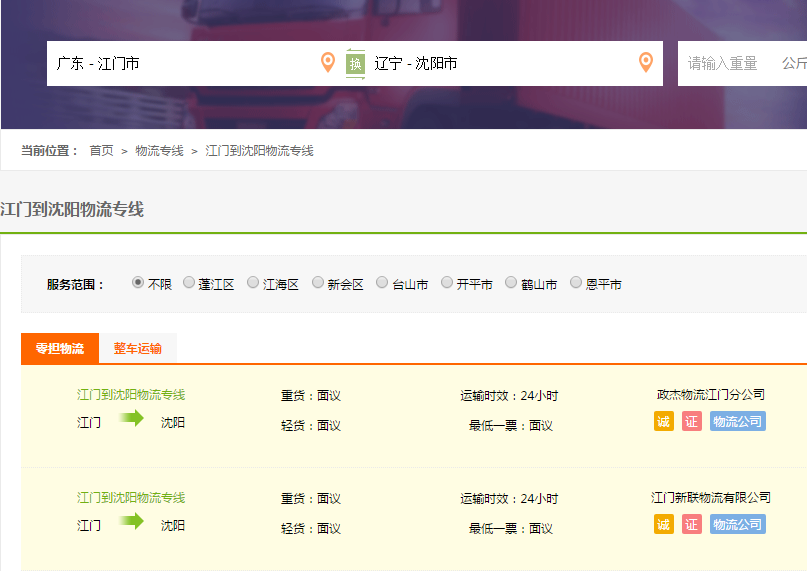Viewport: 807px width, 571px height.
Task: Click 最低一票:面议 in 政杰物流 row
Action: coord(511,425)
